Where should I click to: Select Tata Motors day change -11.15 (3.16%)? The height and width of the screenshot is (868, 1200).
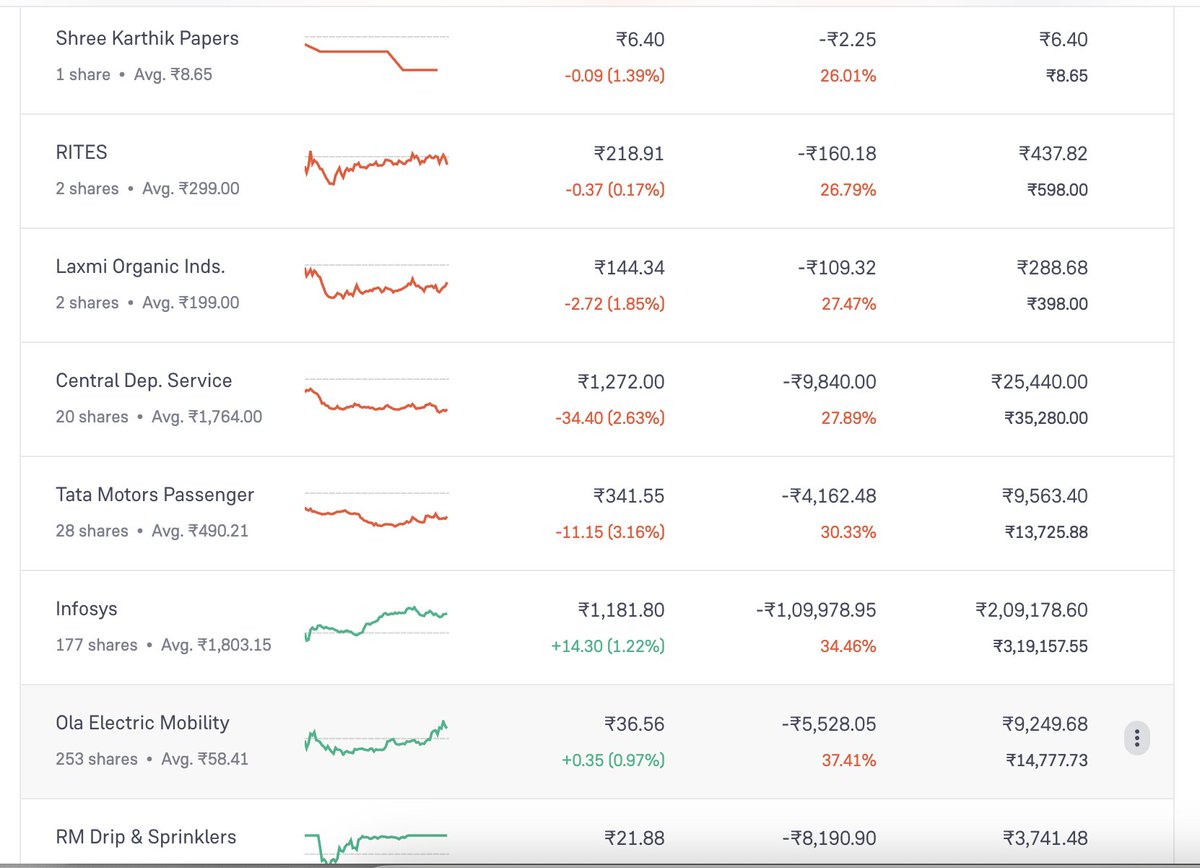[610, 532]
